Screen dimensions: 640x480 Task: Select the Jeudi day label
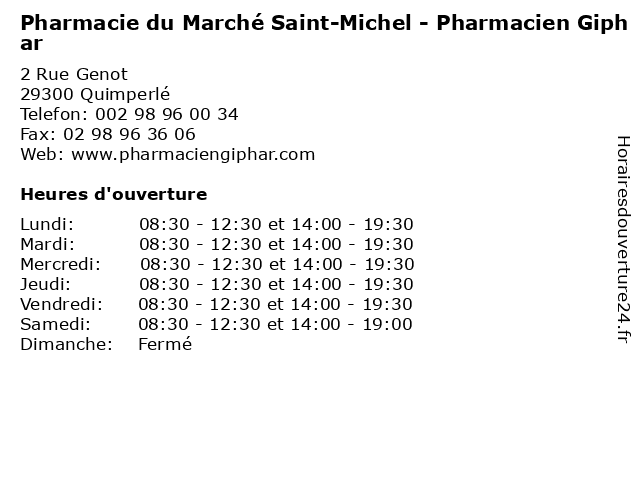coord(45,284)
